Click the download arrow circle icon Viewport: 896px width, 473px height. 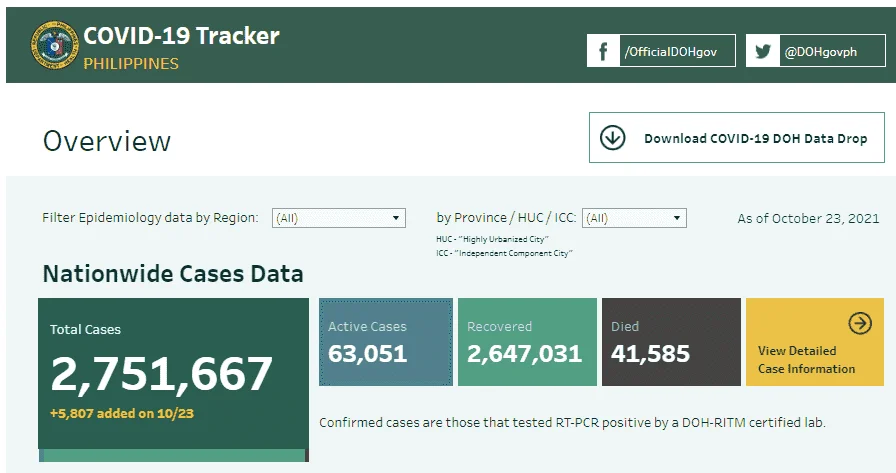coord(613,138)
